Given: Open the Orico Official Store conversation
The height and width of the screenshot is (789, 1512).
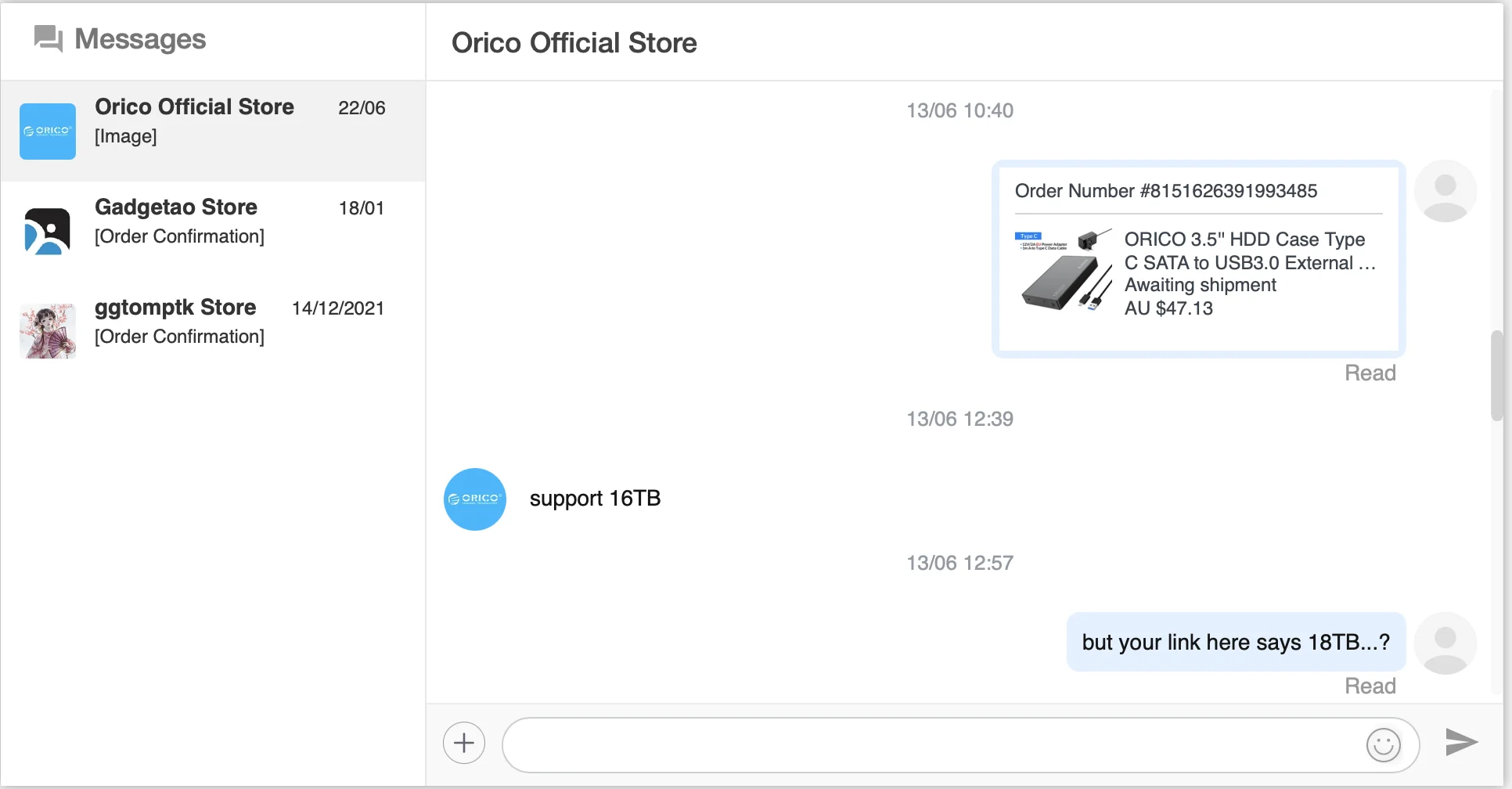Looking at the screenshot, I should click(213, 131).
